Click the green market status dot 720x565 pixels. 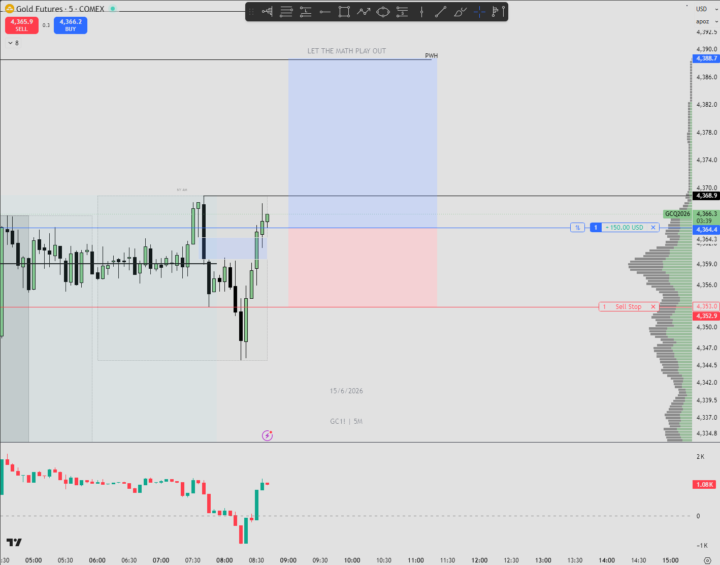[112, 9]
